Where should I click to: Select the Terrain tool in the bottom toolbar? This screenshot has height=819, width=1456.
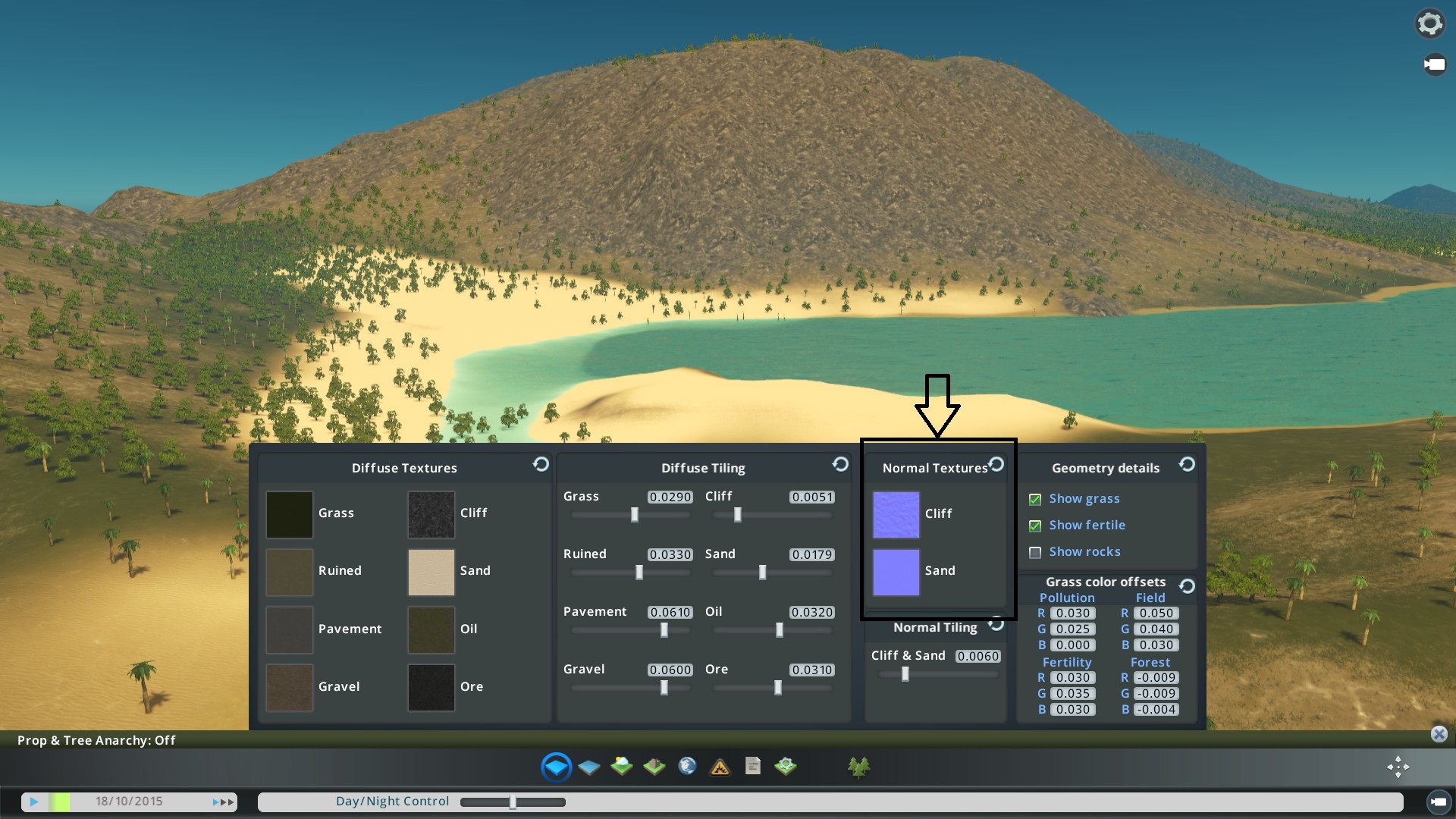click(556, 767)
